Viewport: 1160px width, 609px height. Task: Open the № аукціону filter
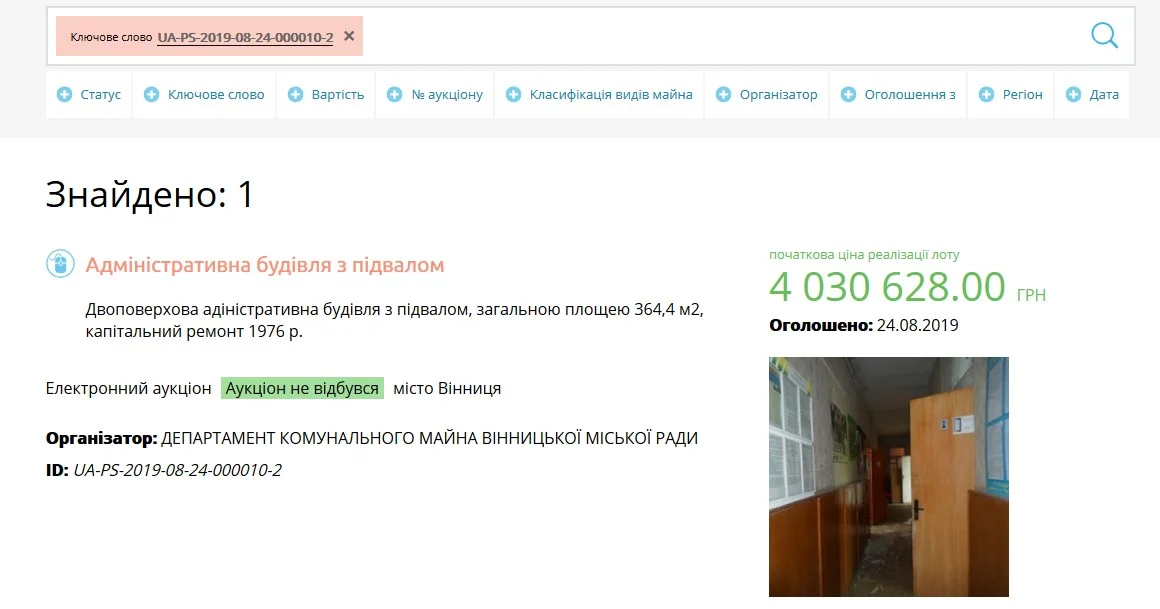(x=435, y=95)
